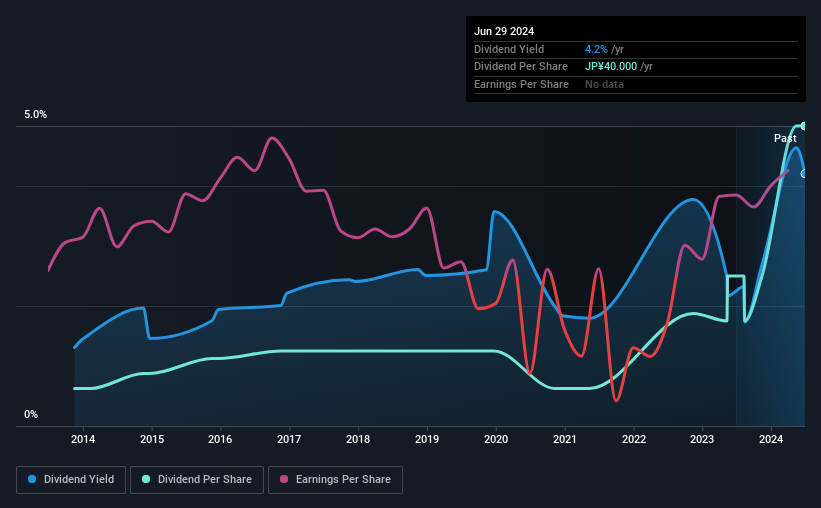The height and width of the screenshot is (508, 821).
Task: Click the blue Dividend Yield endpoint marker
Action: coord(804,173)
